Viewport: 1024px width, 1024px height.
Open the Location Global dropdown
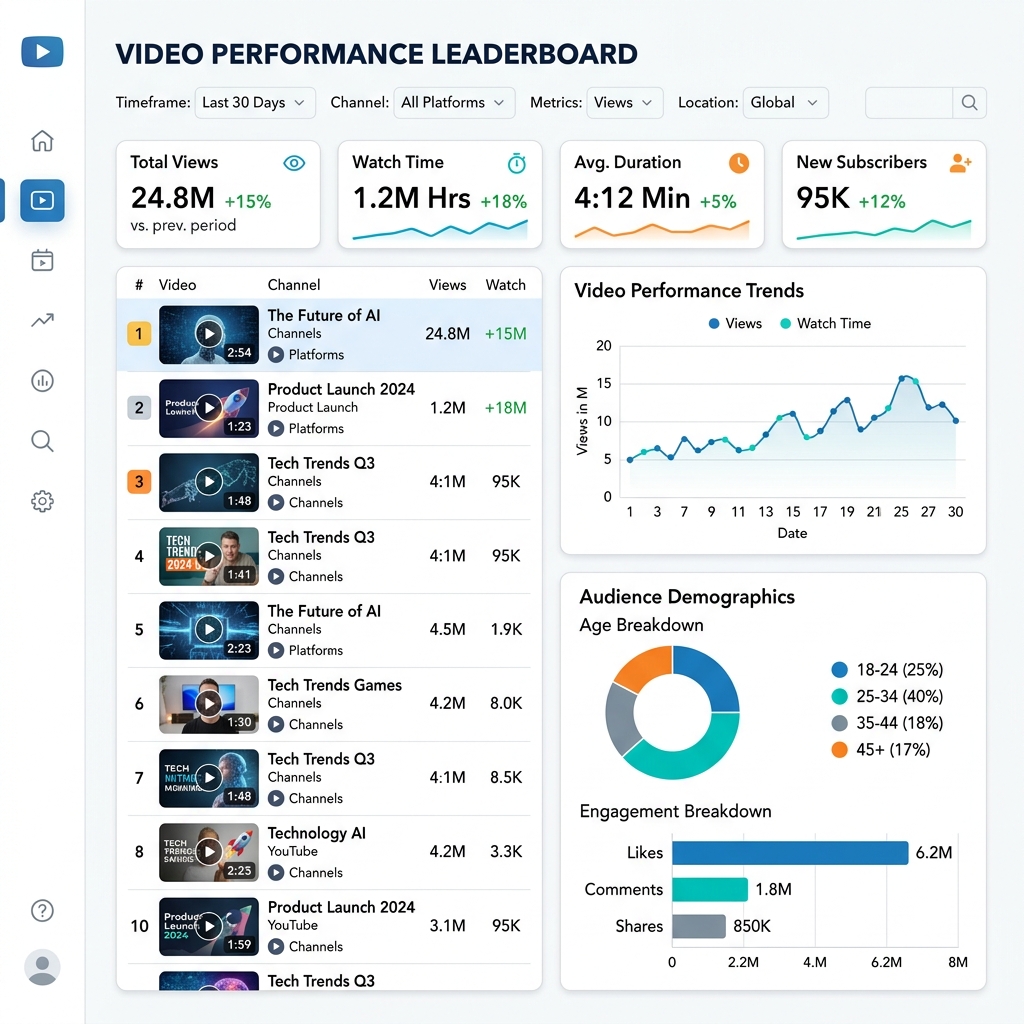pyautogui.click(x=786, y=103)
